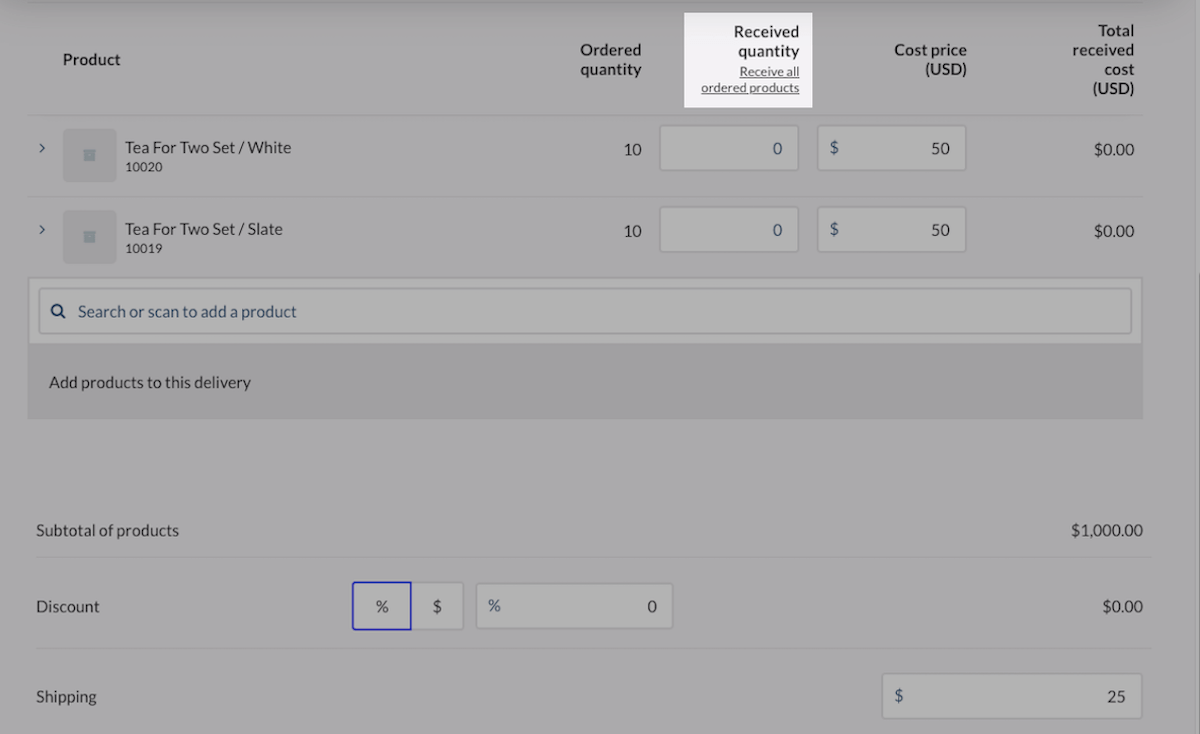Edit the Shipping amount field
This screenshot has width=1200, height=734.
[1011, 696]
